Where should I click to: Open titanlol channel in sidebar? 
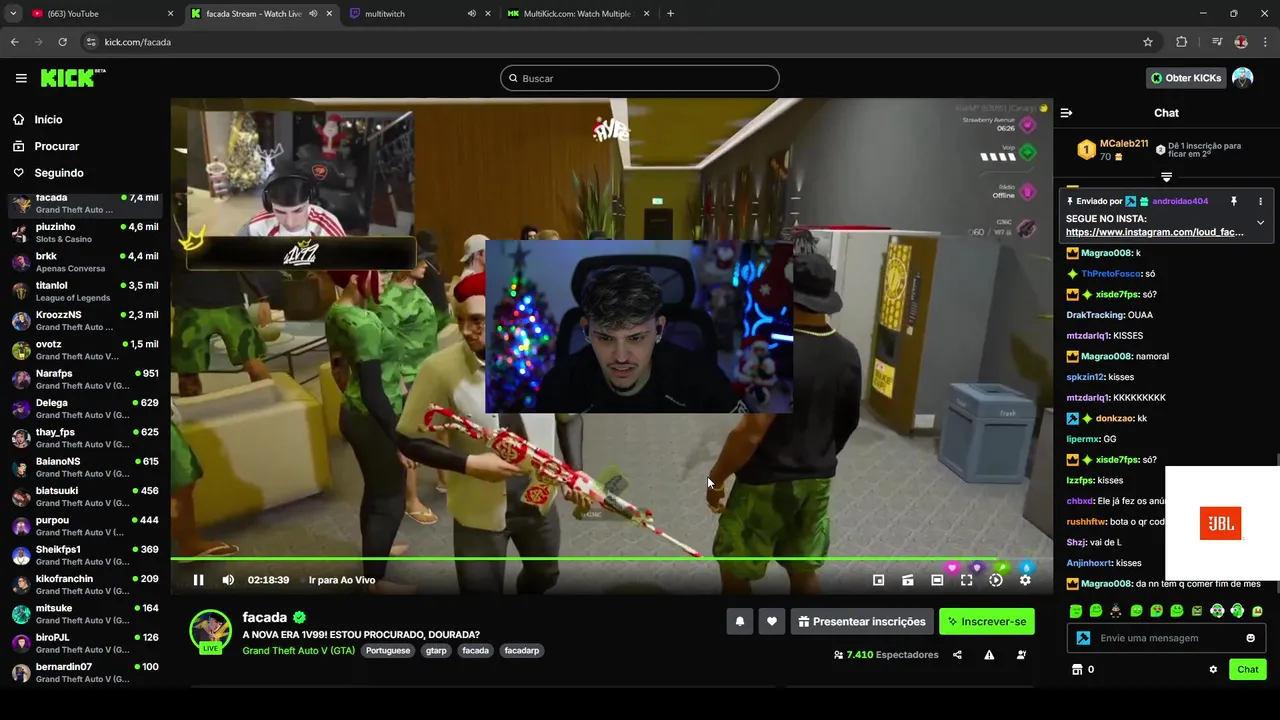[x=85, y=291]
